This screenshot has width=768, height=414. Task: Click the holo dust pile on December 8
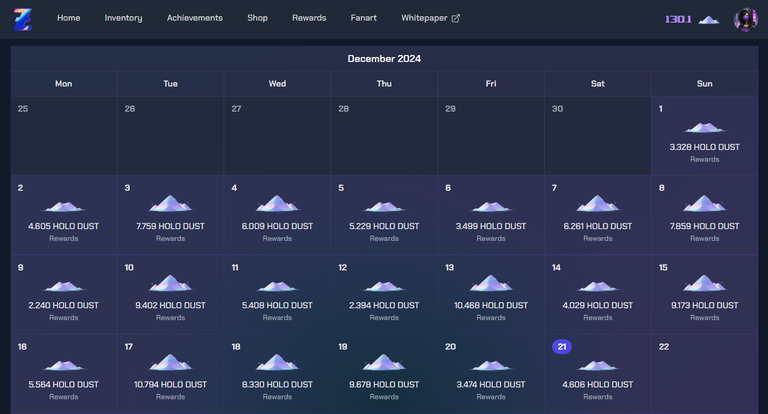pyautogui.click(x=704, y=203)
